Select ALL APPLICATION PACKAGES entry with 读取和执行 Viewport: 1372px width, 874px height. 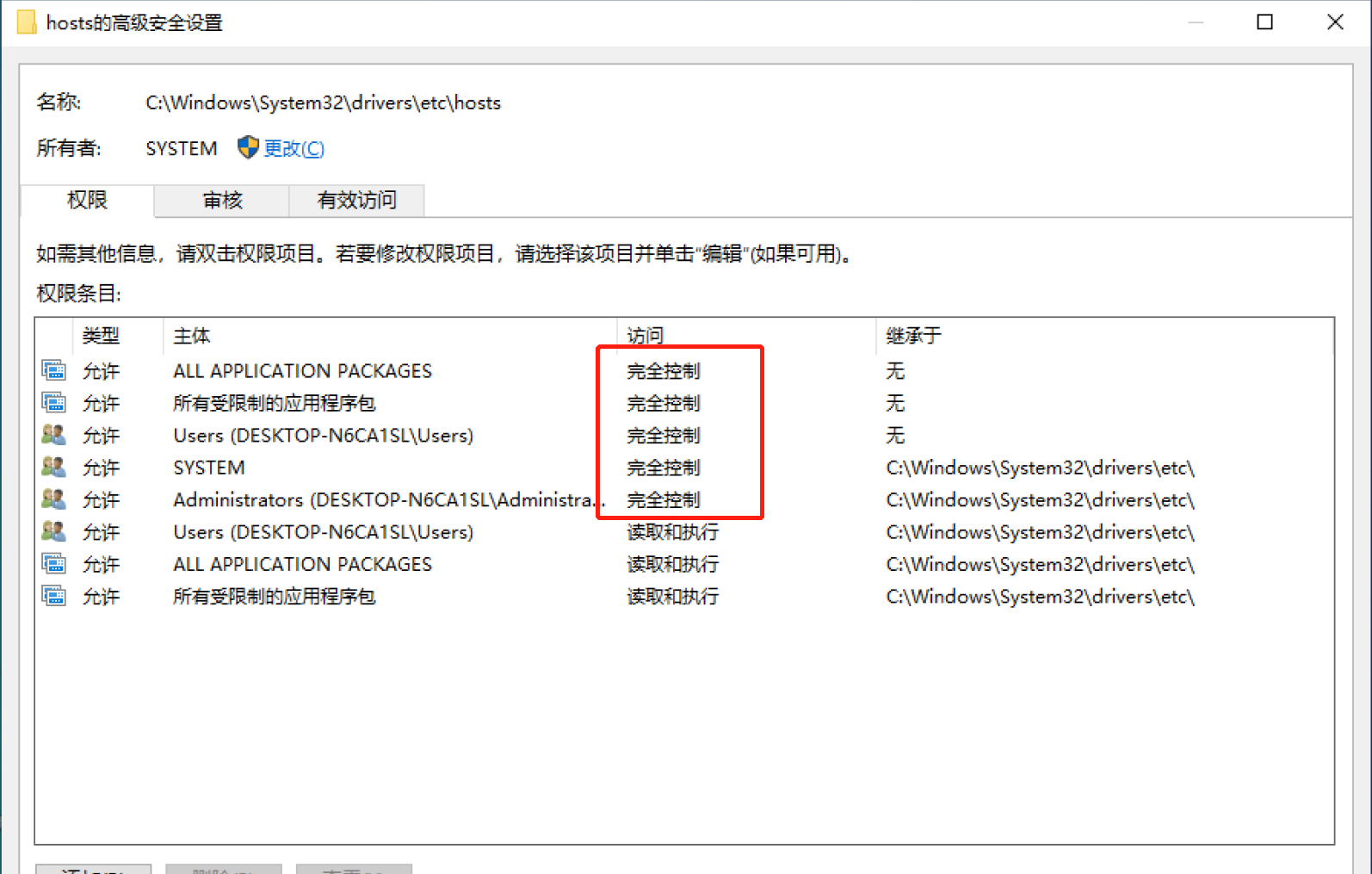tap(684, 564)
